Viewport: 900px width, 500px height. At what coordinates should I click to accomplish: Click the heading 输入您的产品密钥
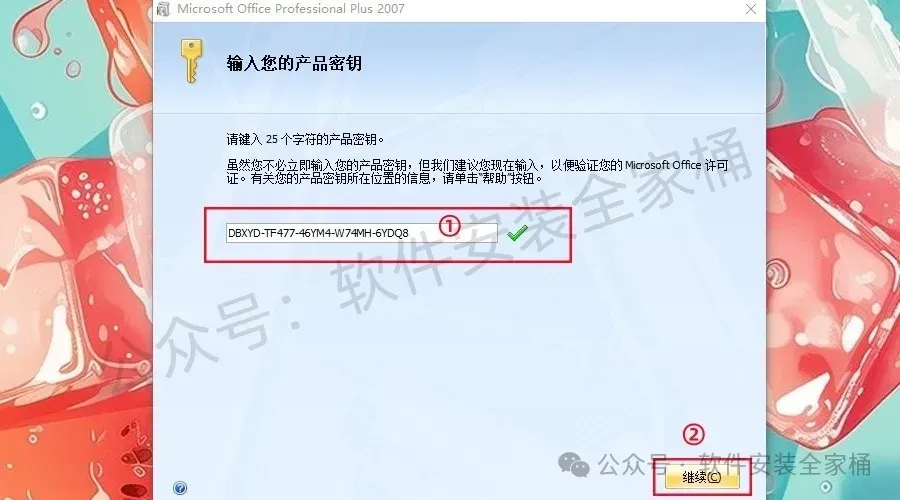click(294, 63)
